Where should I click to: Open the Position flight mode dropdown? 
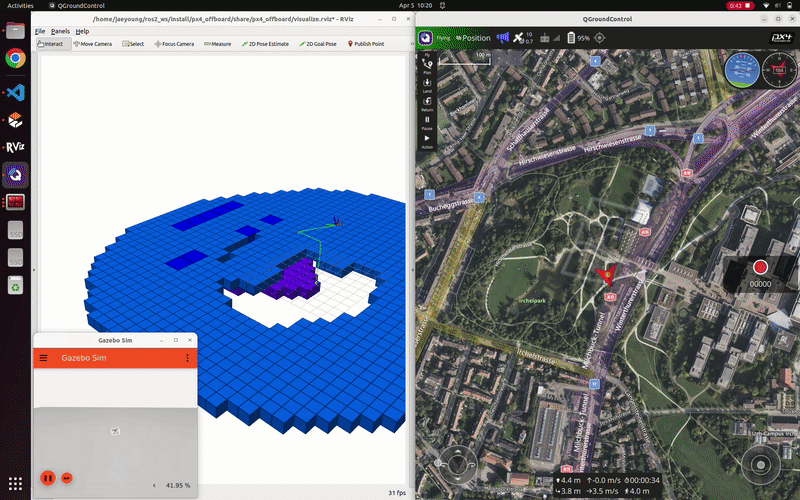pyautogui.click(x=473, y=38)
